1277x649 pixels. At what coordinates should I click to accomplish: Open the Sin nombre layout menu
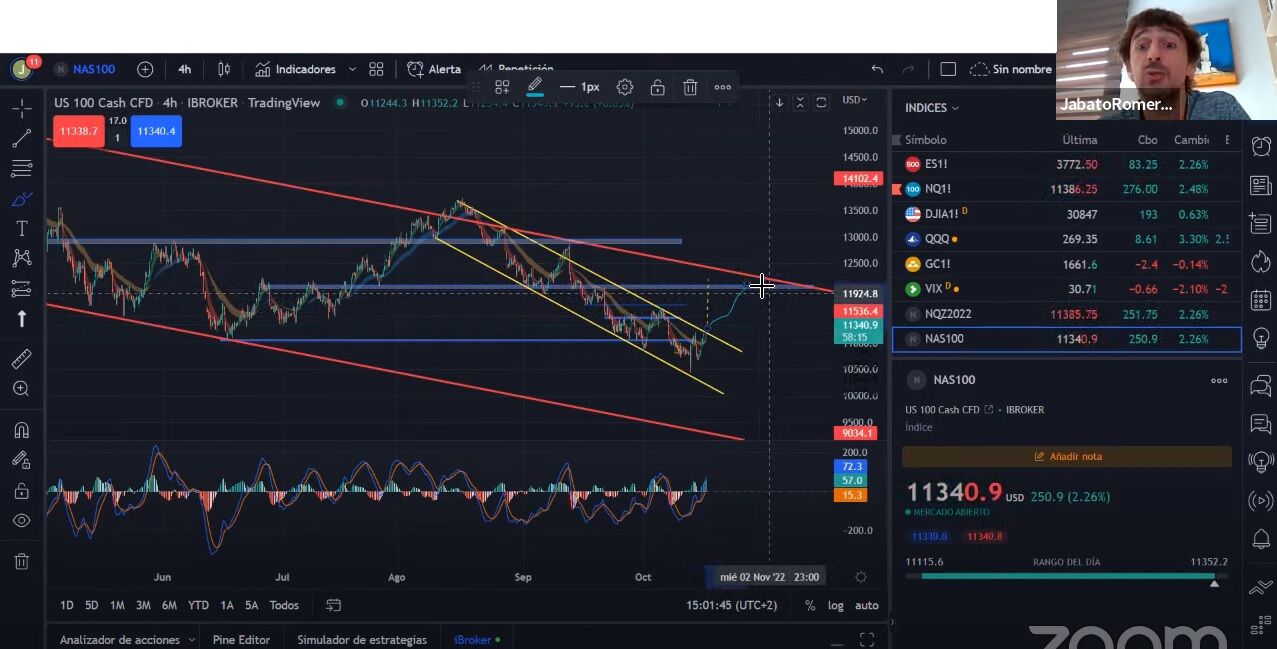[1011, 69]
